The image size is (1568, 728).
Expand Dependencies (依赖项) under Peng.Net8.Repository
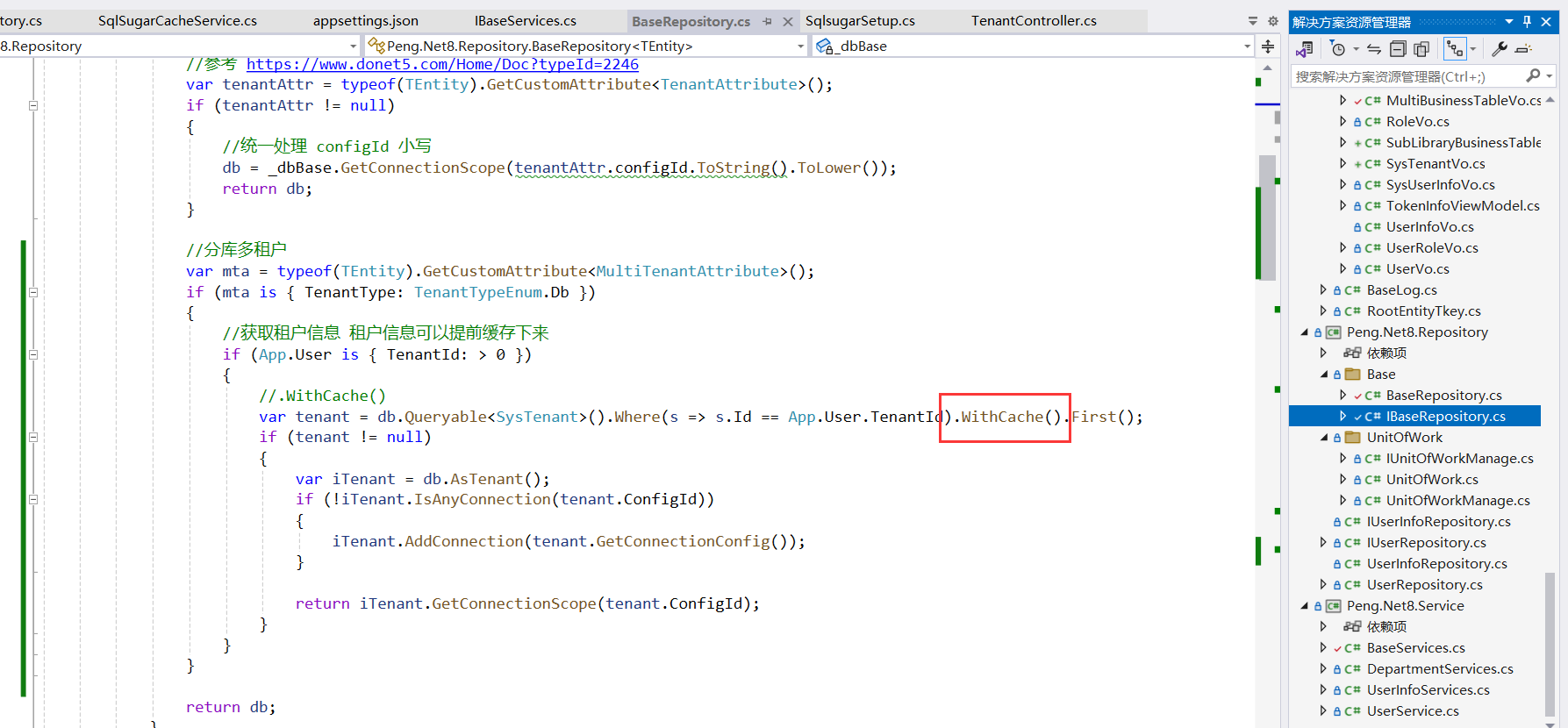[1323, 353]
